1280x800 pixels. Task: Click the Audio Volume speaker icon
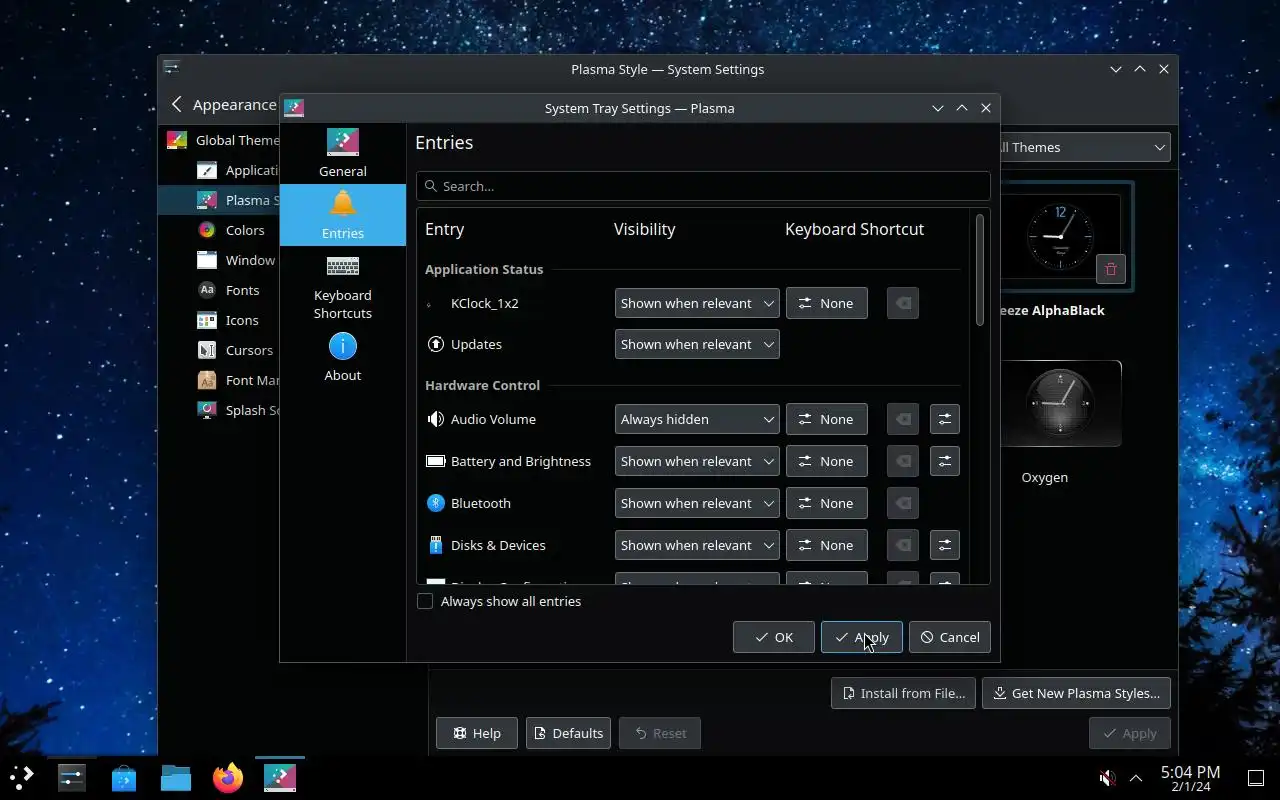coord(436,419)
